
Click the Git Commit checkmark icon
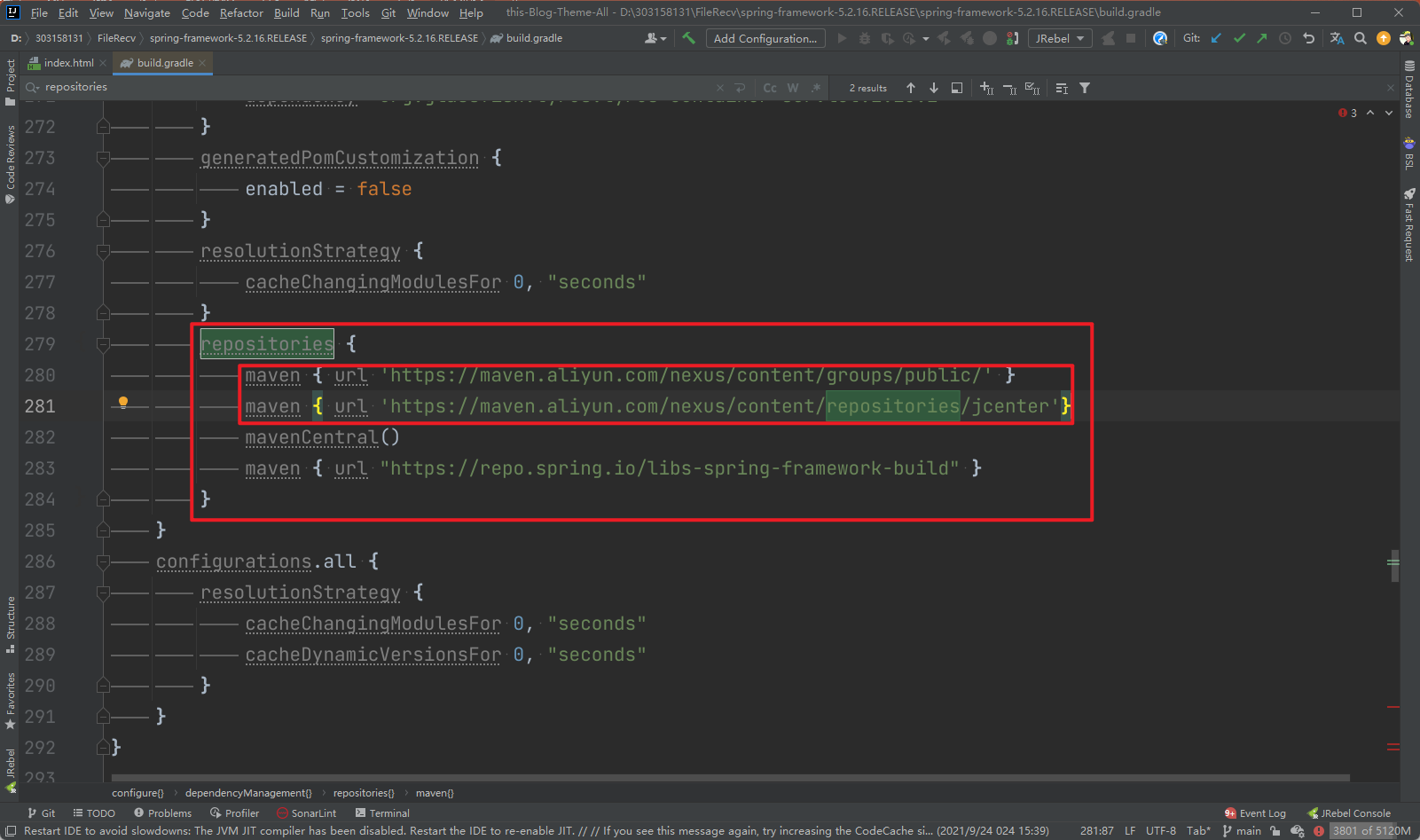(x=1239, y=38)
